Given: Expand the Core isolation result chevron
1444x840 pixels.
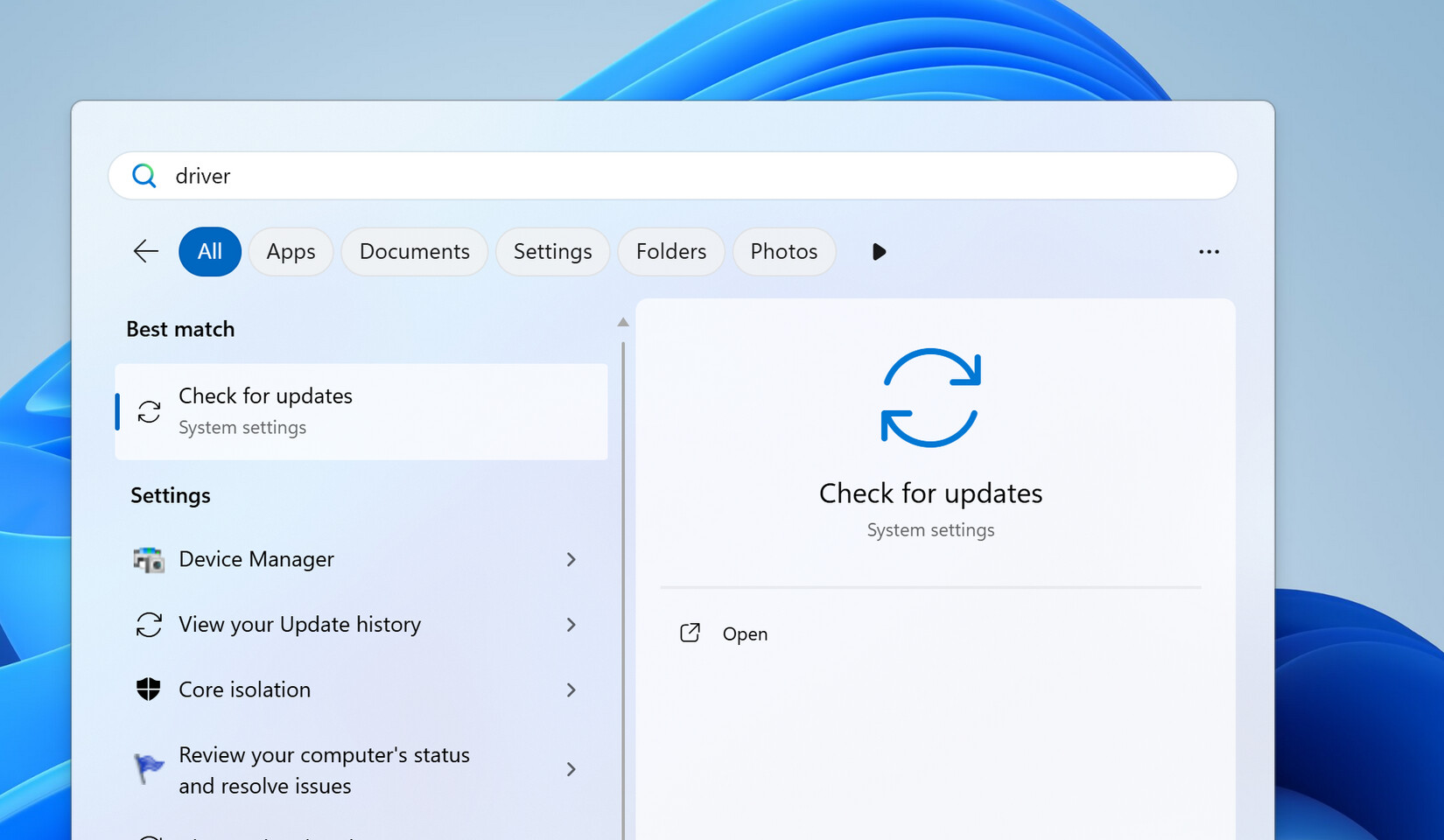Looking at the screenshot, I should click(x=571, y=689).
